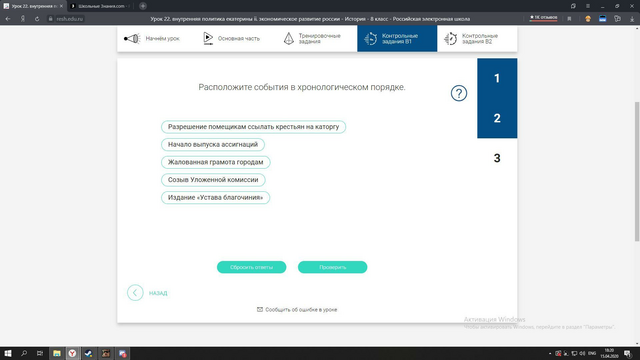The image size is (640, 360).
Task: Click the ENG language indicator in the taskbar
Action: pos(592,353)
